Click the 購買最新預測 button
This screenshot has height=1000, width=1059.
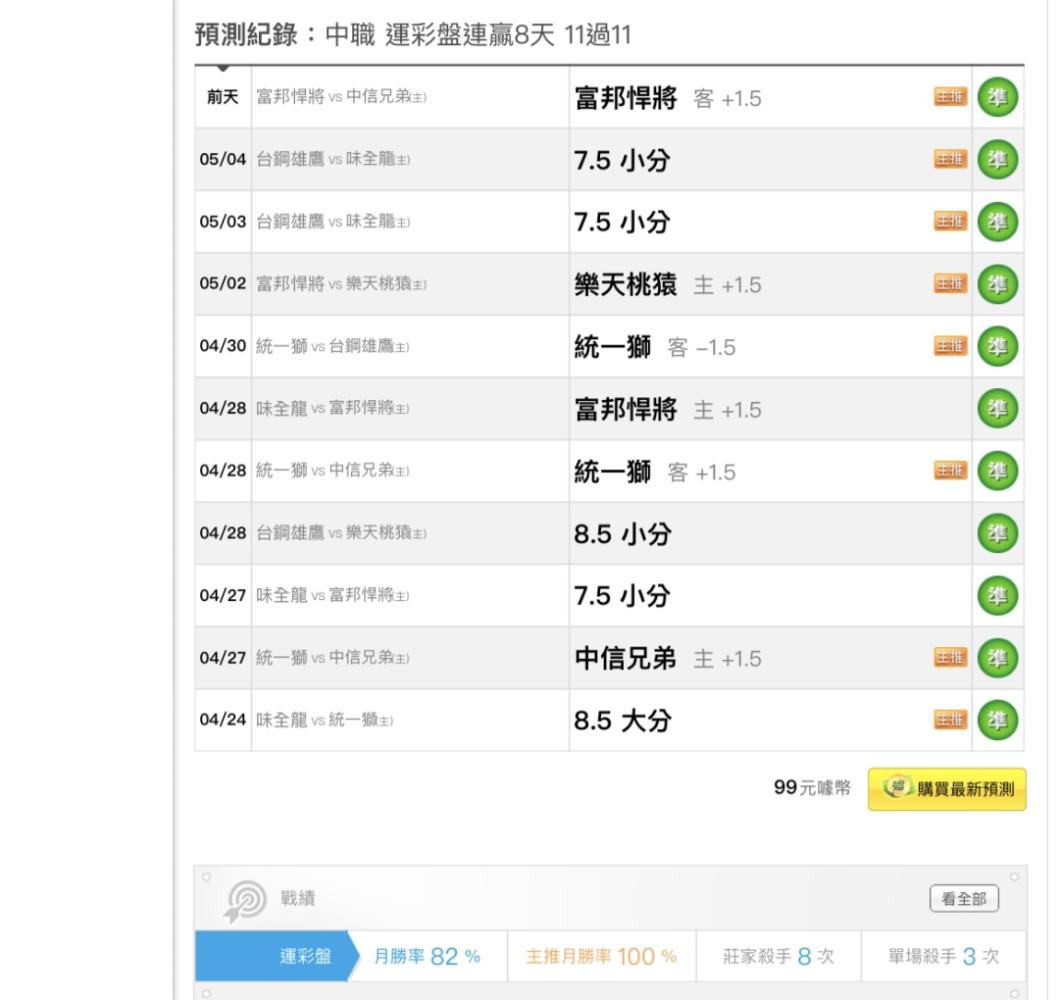pyautogui.click(x=947, y=789)
